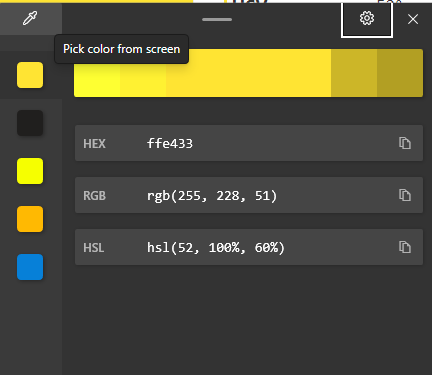This screenshot has height=375, width=432.
Task: Copy the RGB value to clipboard
Action: (405, 195)
